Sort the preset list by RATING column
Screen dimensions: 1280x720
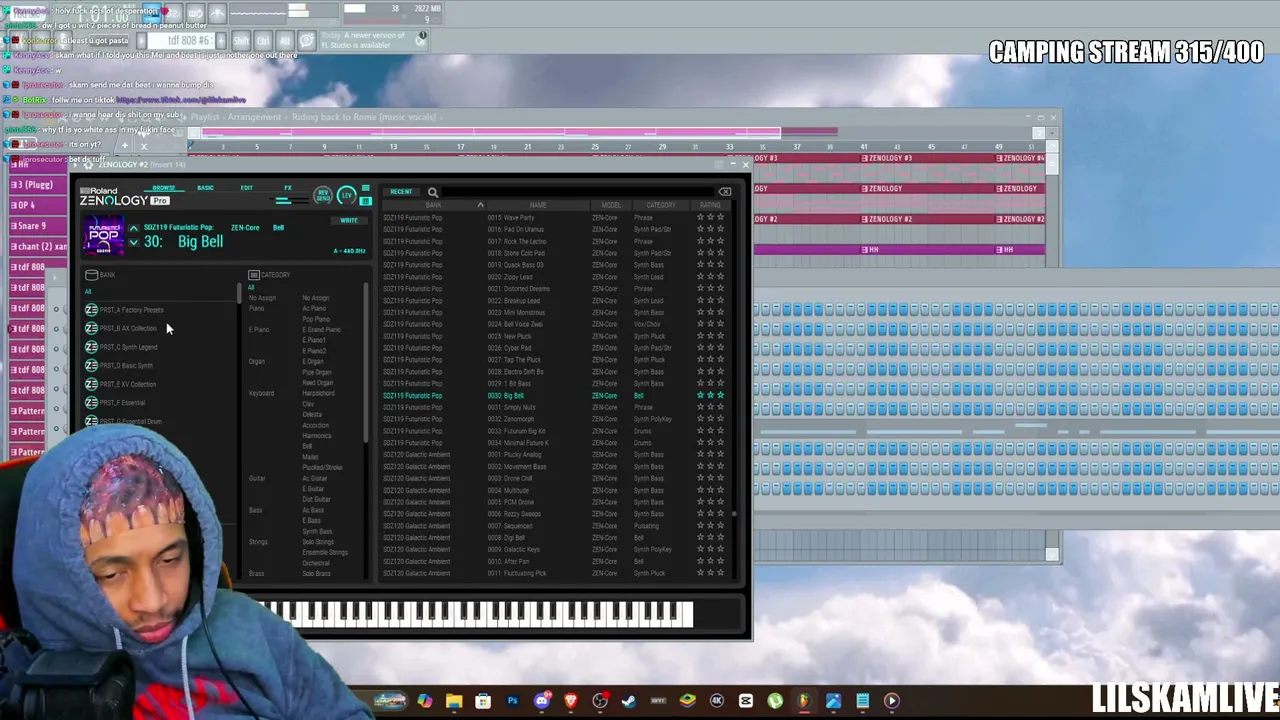[710, 205]
